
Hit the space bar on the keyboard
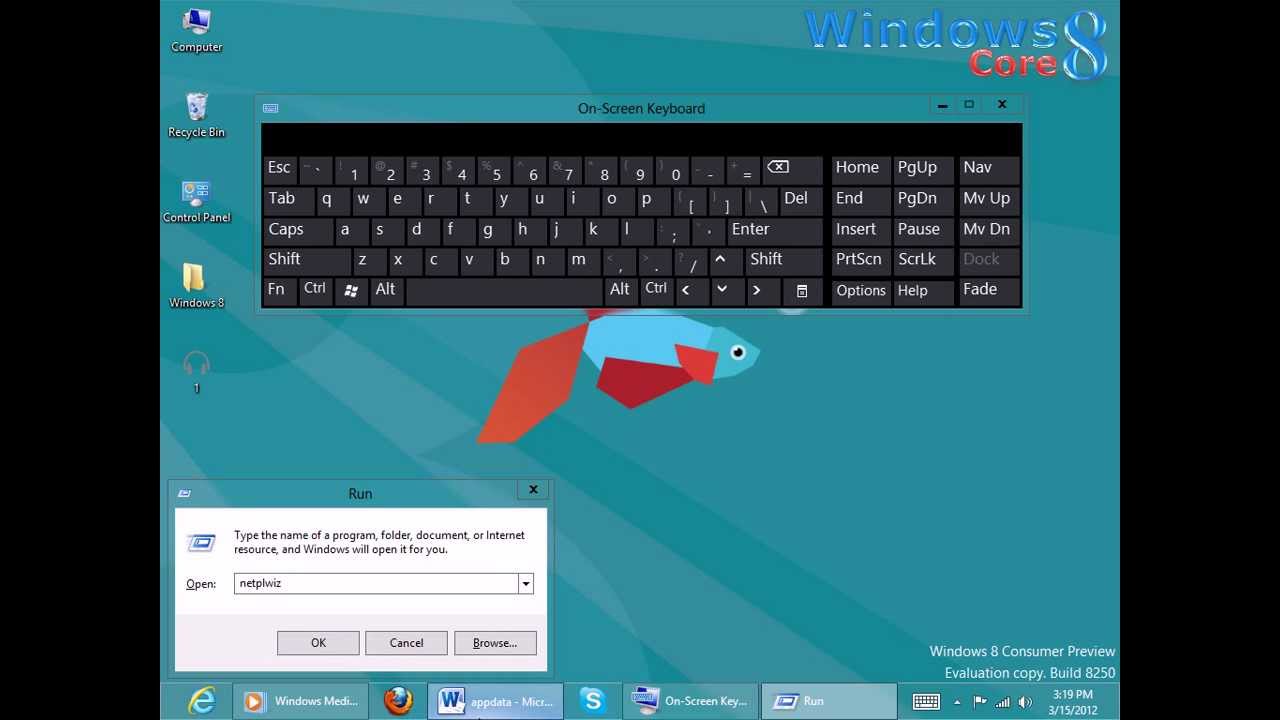(x=504, y=290)
